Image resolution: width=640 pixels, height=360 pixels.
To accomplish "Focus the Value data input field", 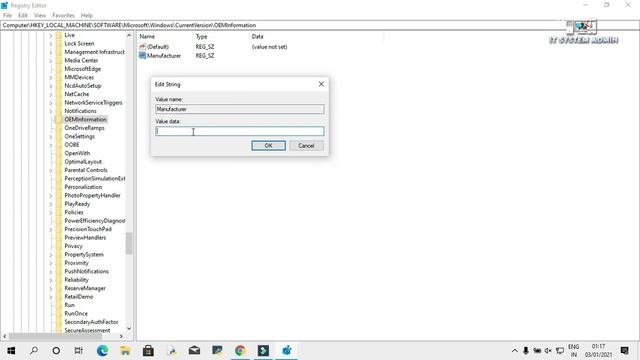I will (240, 131).
